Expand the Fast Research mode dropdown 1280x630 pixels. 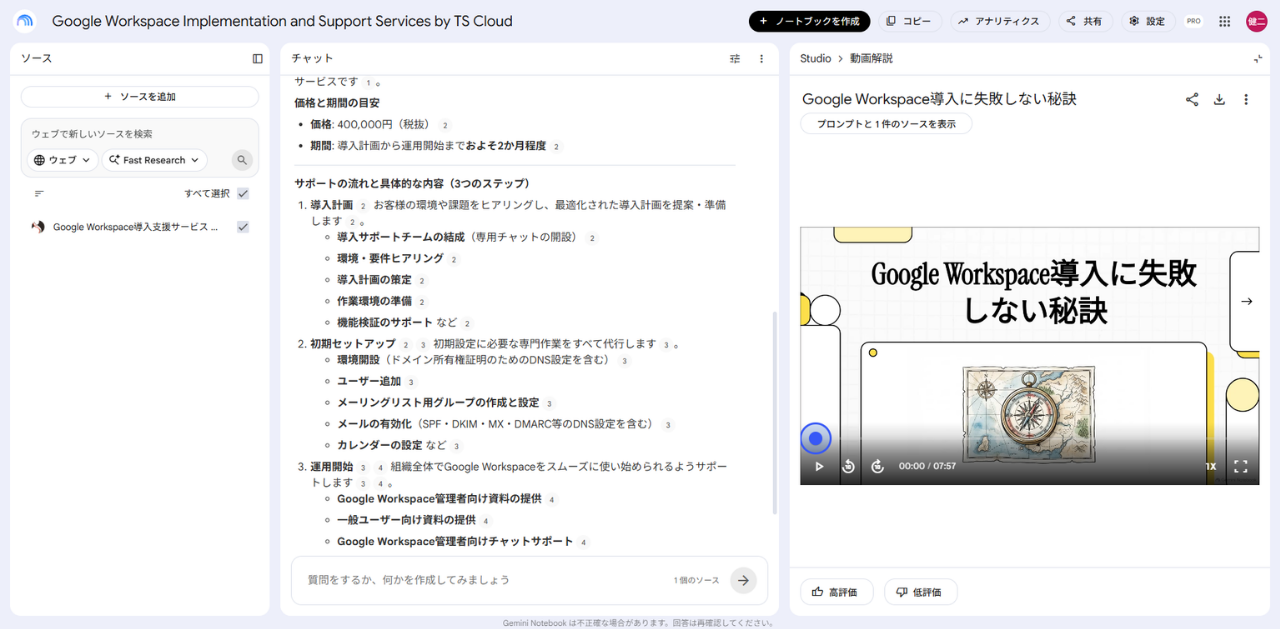click(154, 160)
